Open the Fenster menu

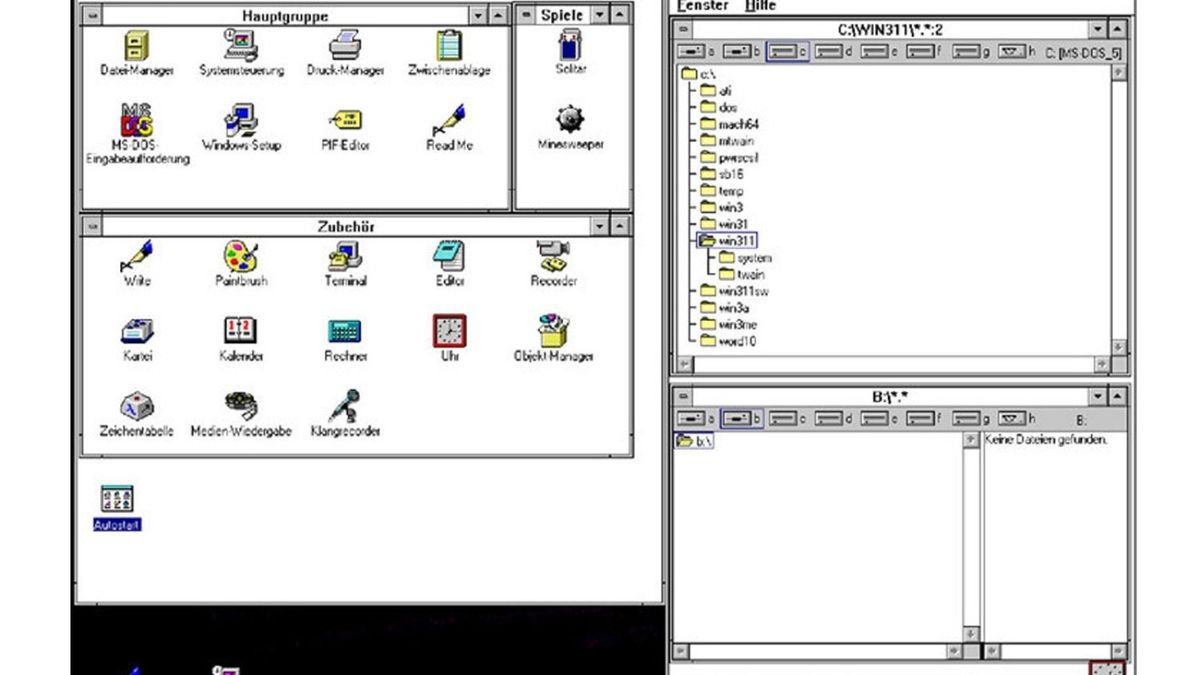[702, 5]
